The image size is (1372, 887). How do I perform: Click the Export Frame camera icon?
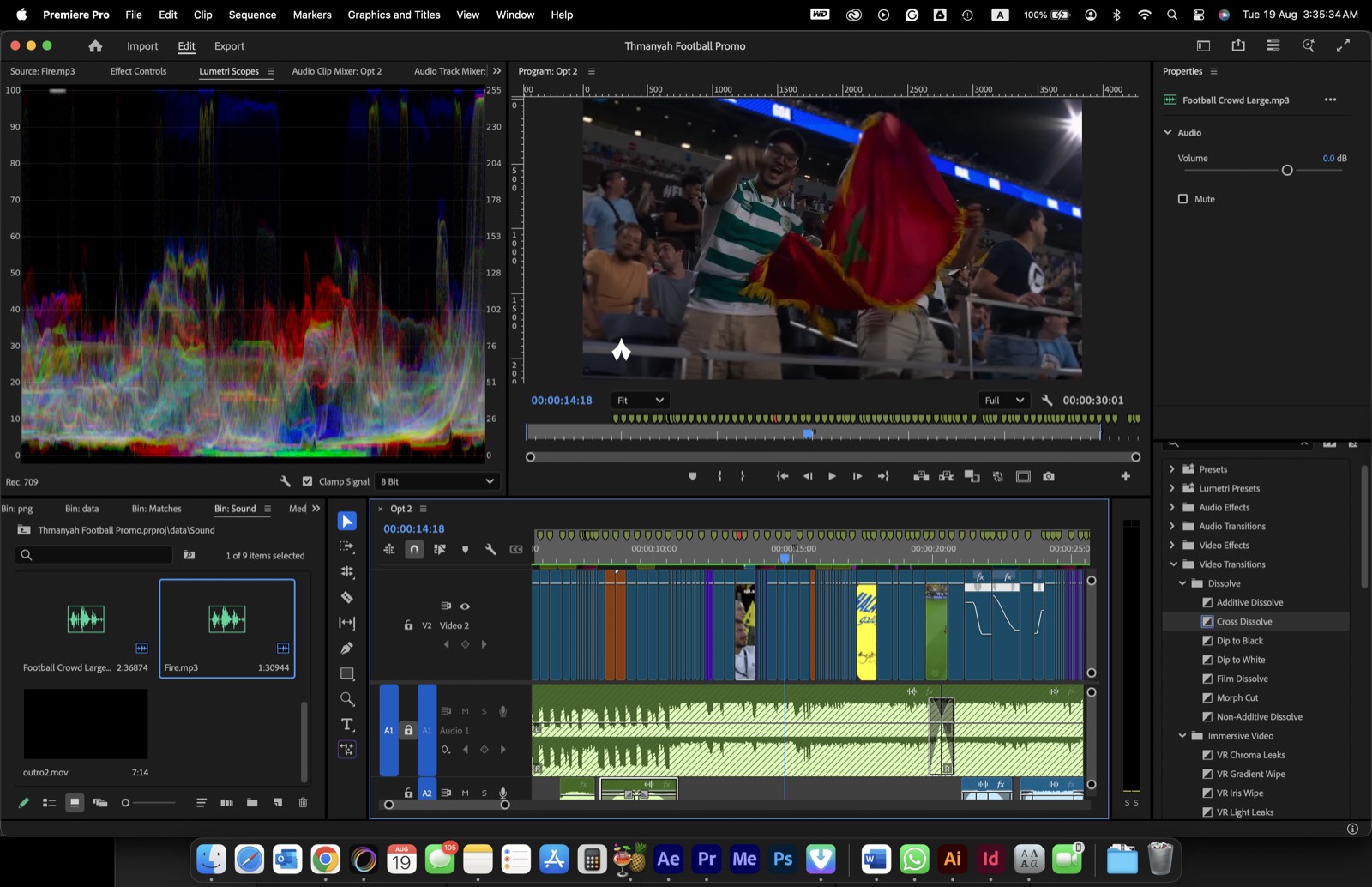[x=1049, y=476]
